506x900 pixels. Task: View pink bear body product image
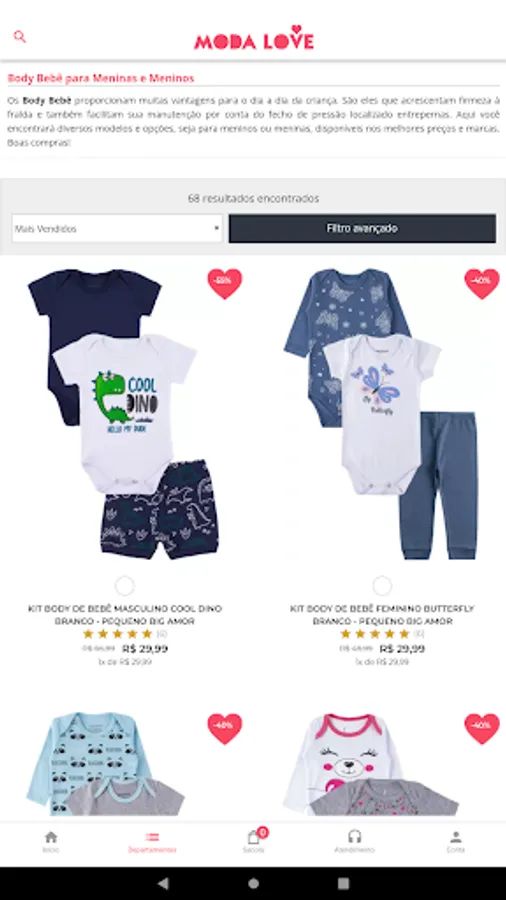coord(373,763)
